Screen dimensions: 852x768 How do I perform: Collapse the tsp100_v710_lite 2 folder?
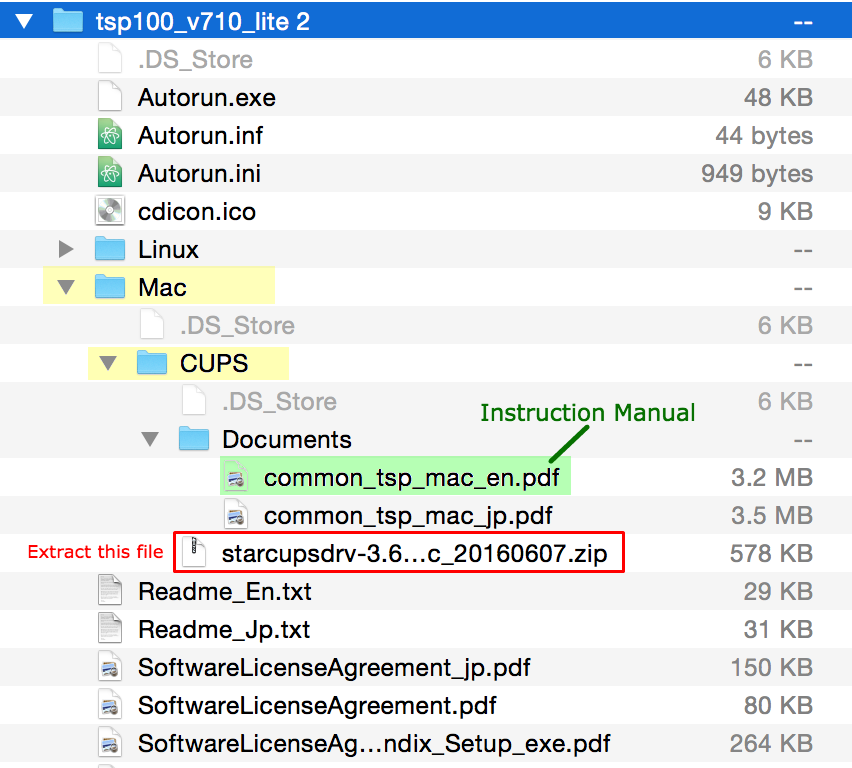coord(24,18)
